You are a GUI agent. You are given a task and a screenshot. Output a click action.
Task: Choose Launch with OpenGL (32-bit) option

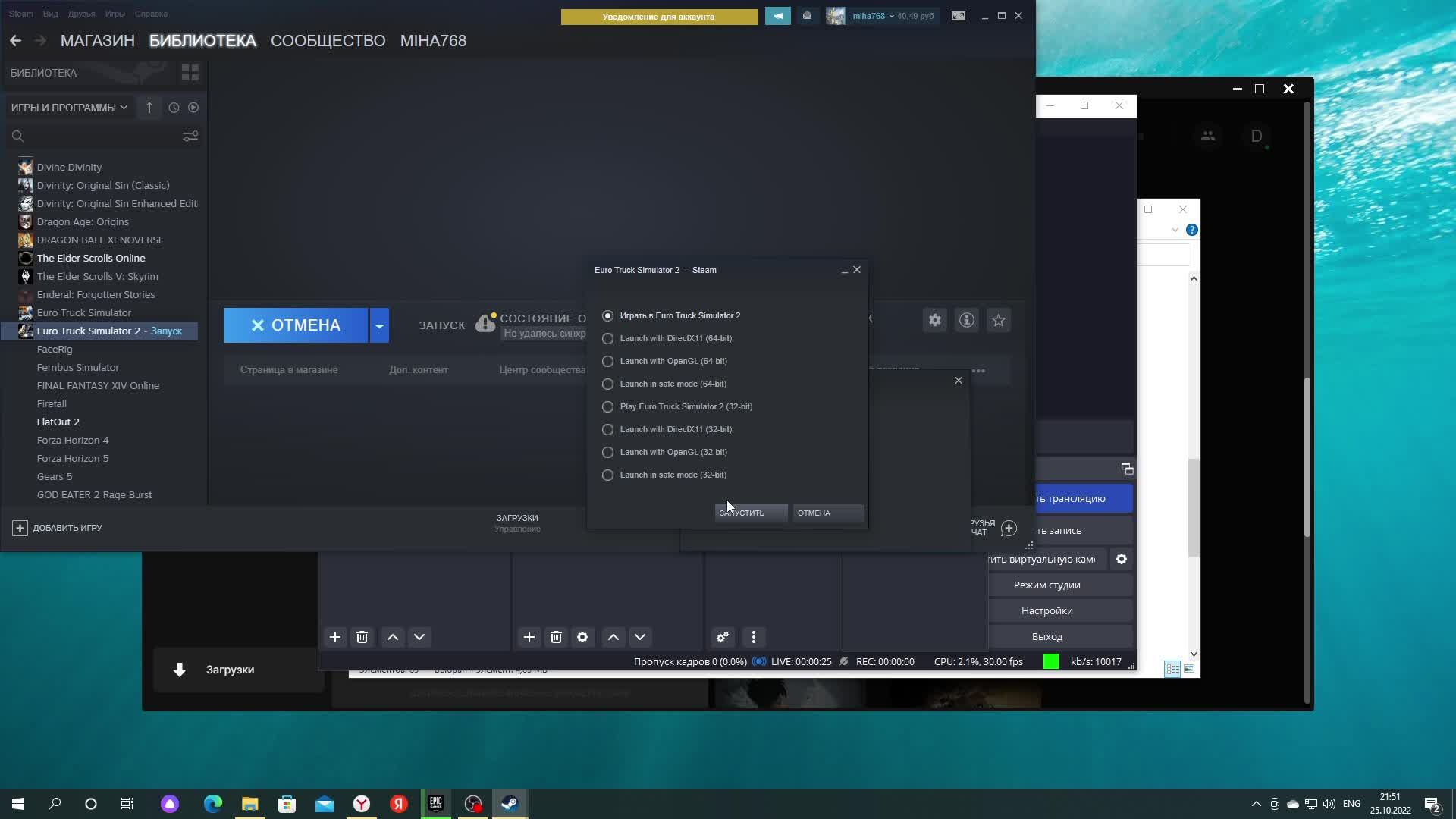click(607, 452)
